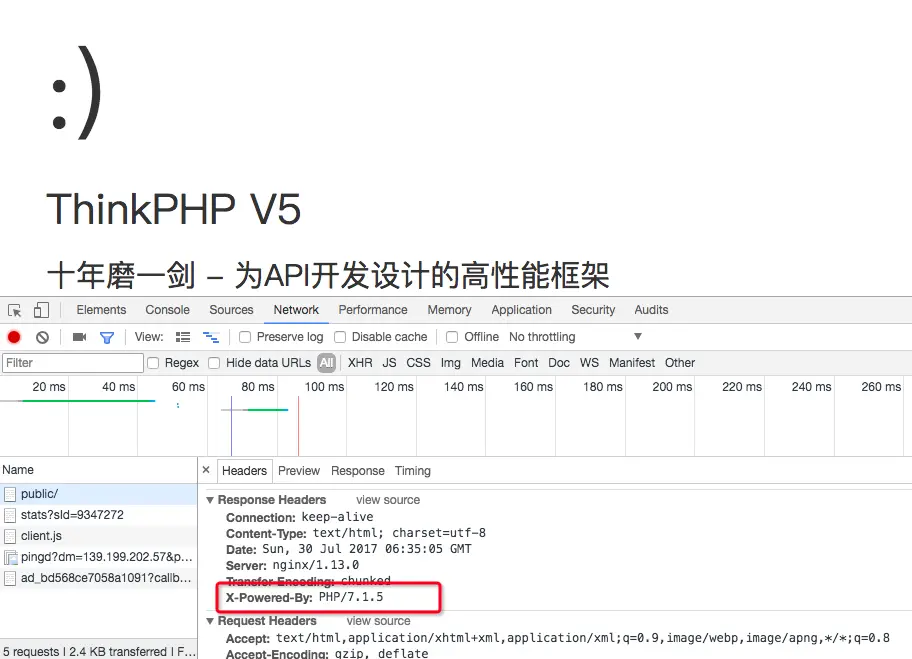
Task: Click document icon next to public/
Action: click(10, 494)
